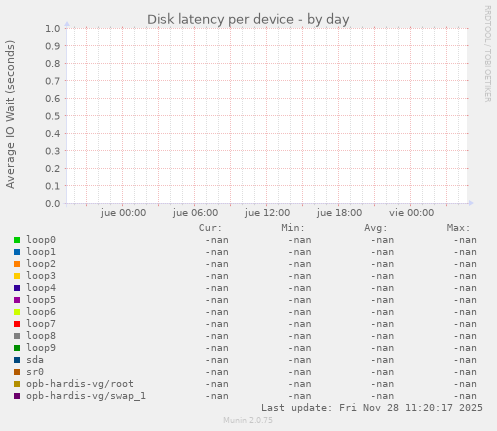
Task: Click the jue 06:00 time axis label
Action: pyautogui.click(x=195, y=213)
